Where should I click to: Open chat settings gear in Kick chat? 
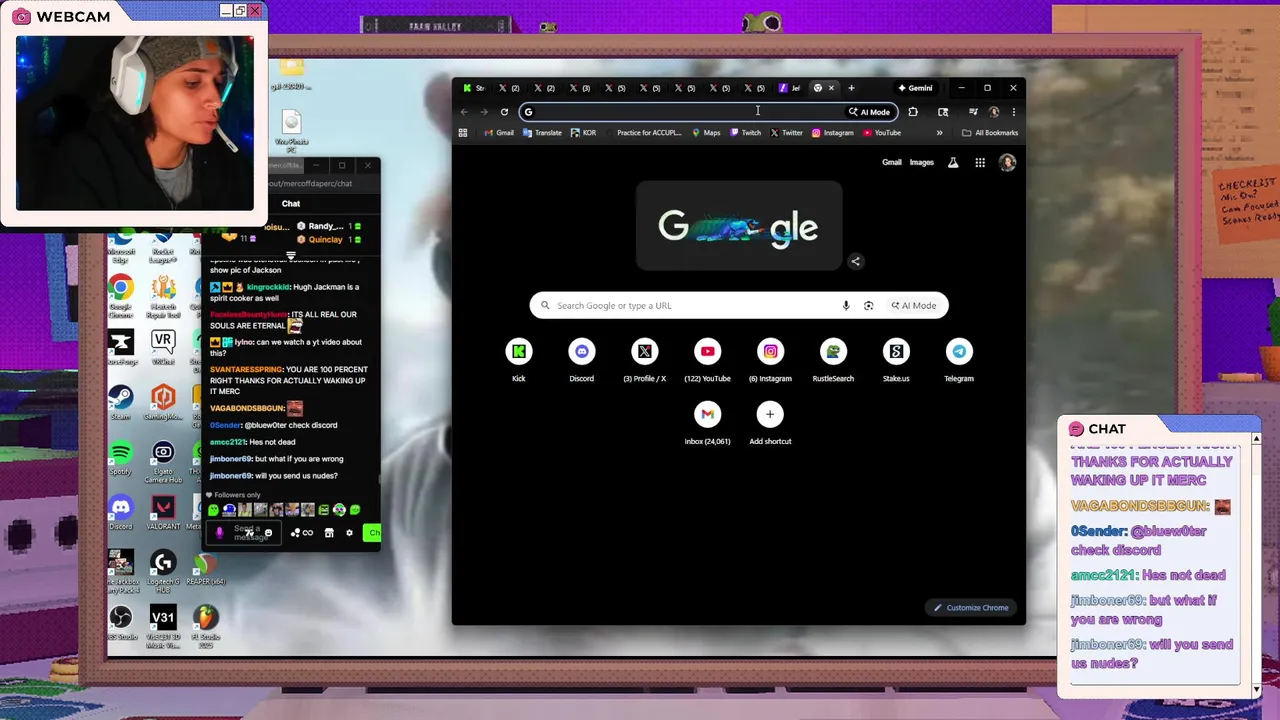coord(349,533)
